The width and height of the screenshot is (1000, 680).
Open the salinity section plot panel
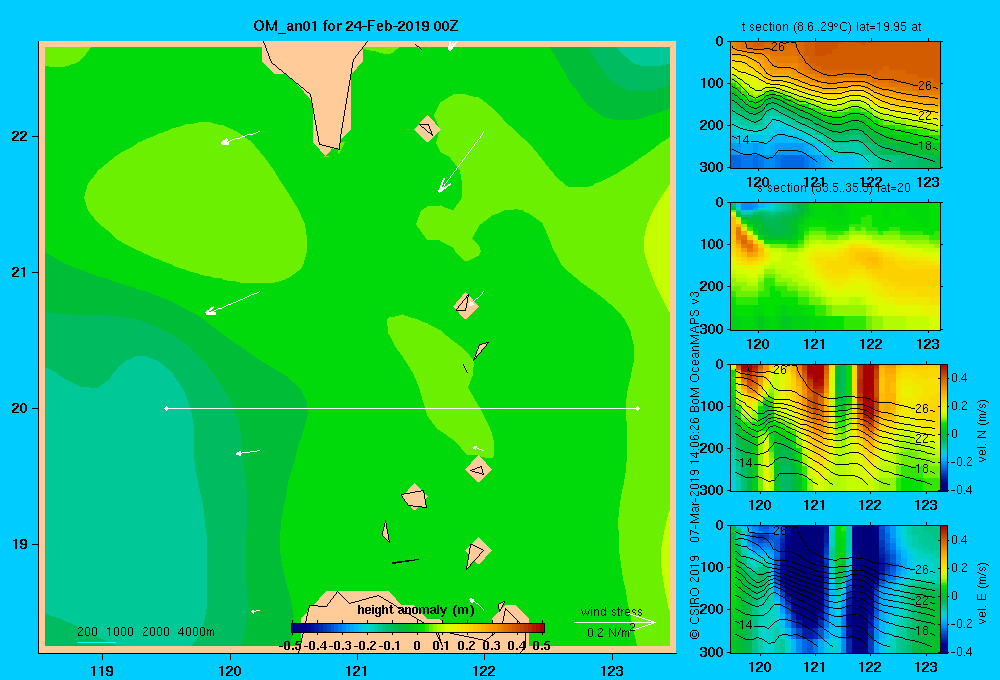click(x=835, y=266)
